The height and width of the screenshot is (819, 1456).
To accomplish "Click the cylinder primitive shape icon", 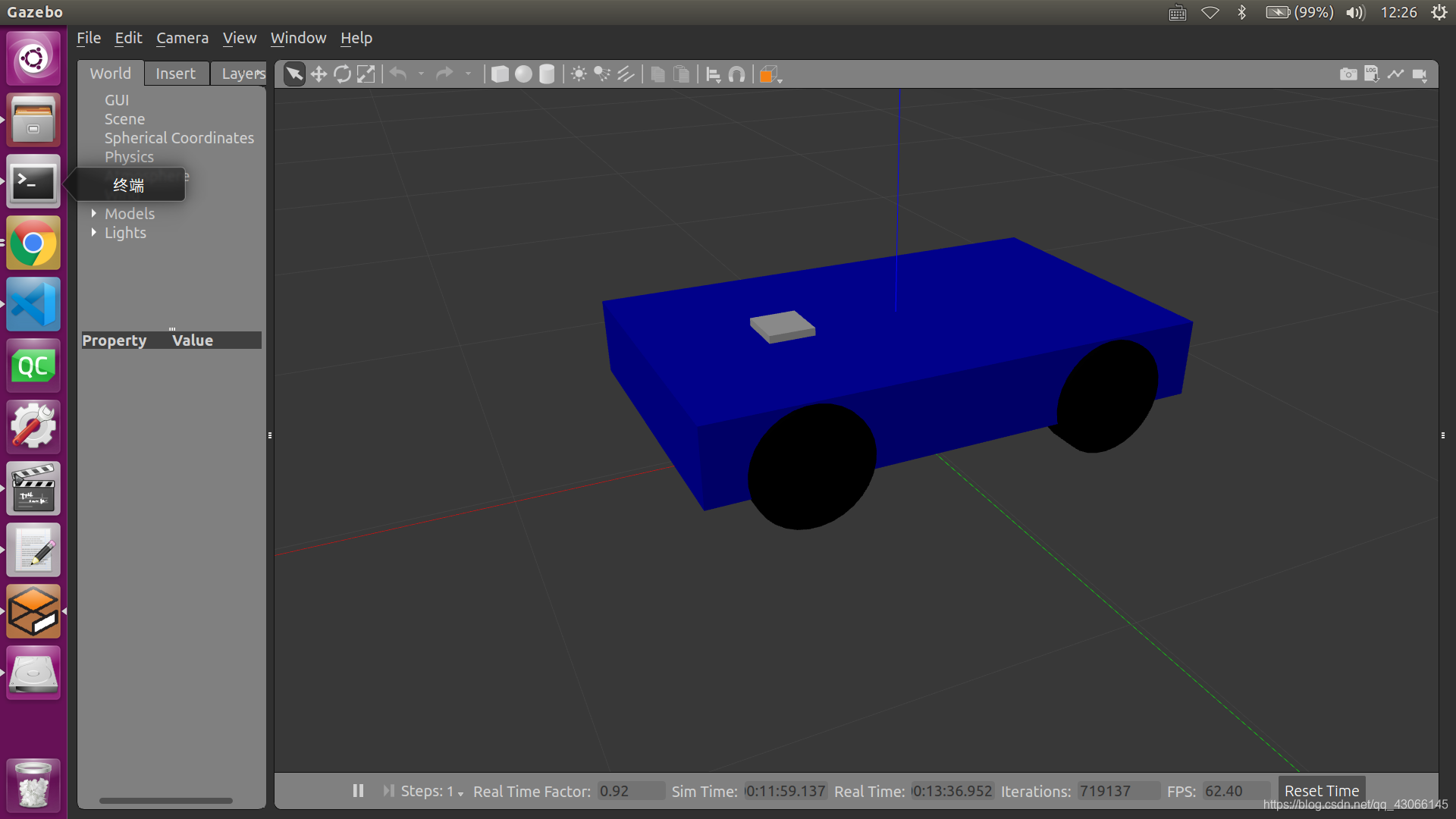I will (547, 74).
